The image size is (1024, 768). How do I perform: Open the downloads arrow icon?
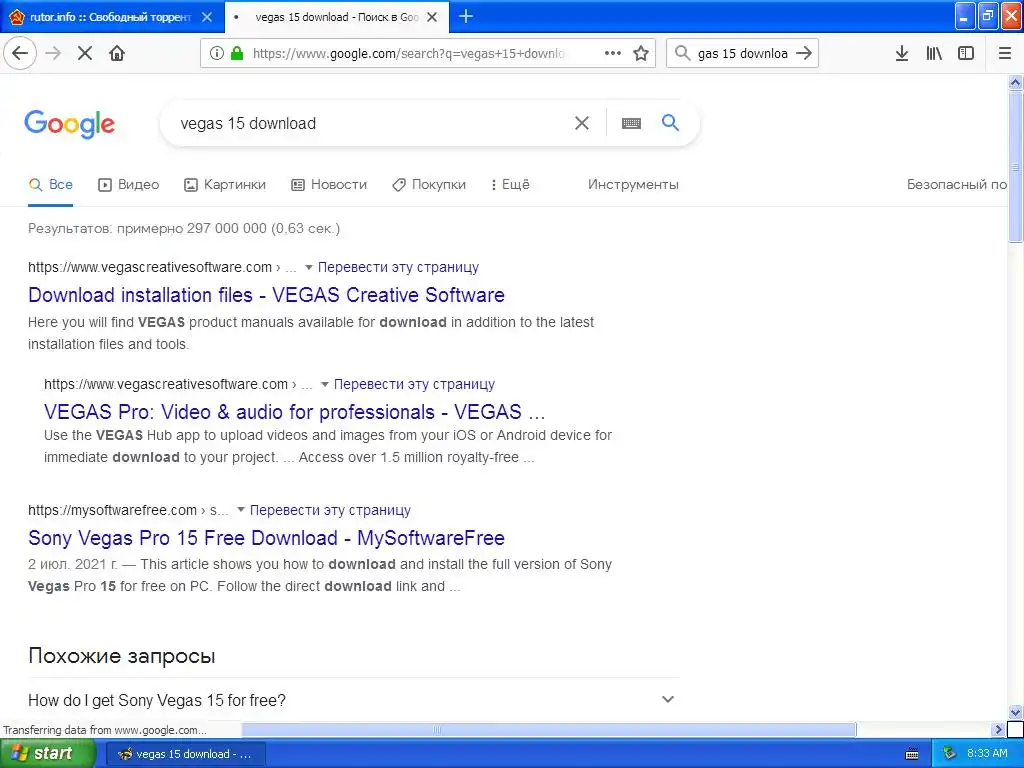point(902,53)
